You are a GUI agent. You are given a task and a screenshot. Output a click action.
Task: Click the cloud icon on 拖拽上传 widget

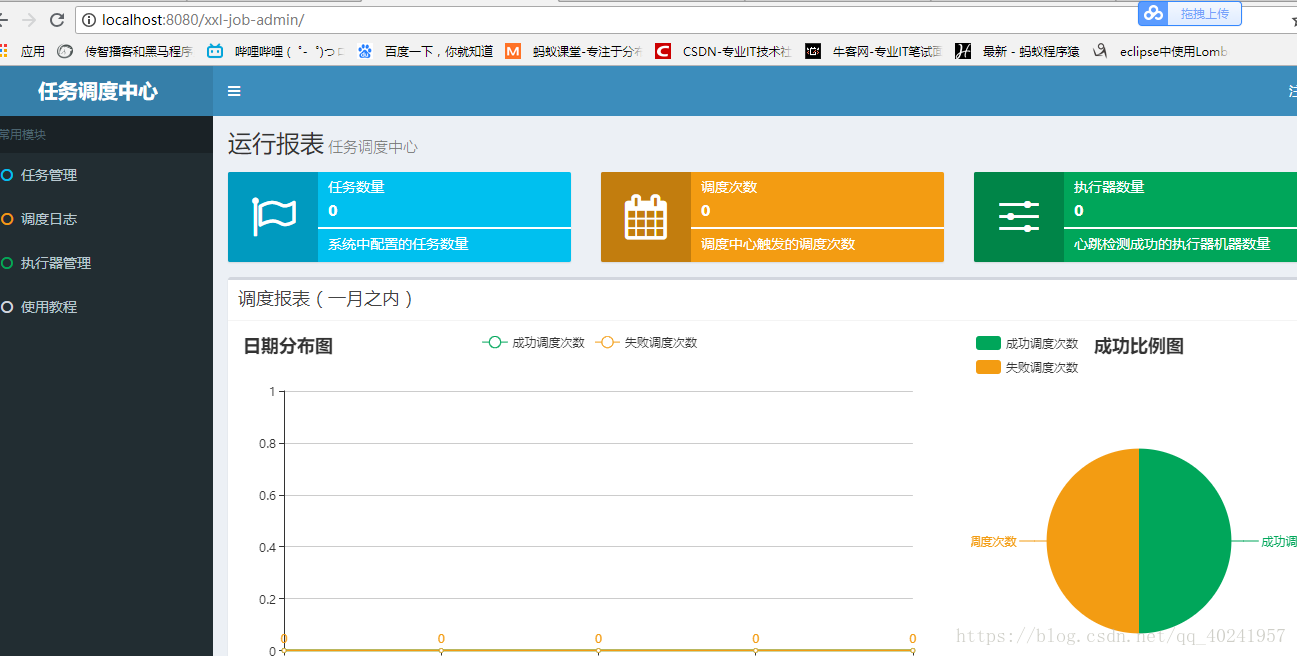1154,13
